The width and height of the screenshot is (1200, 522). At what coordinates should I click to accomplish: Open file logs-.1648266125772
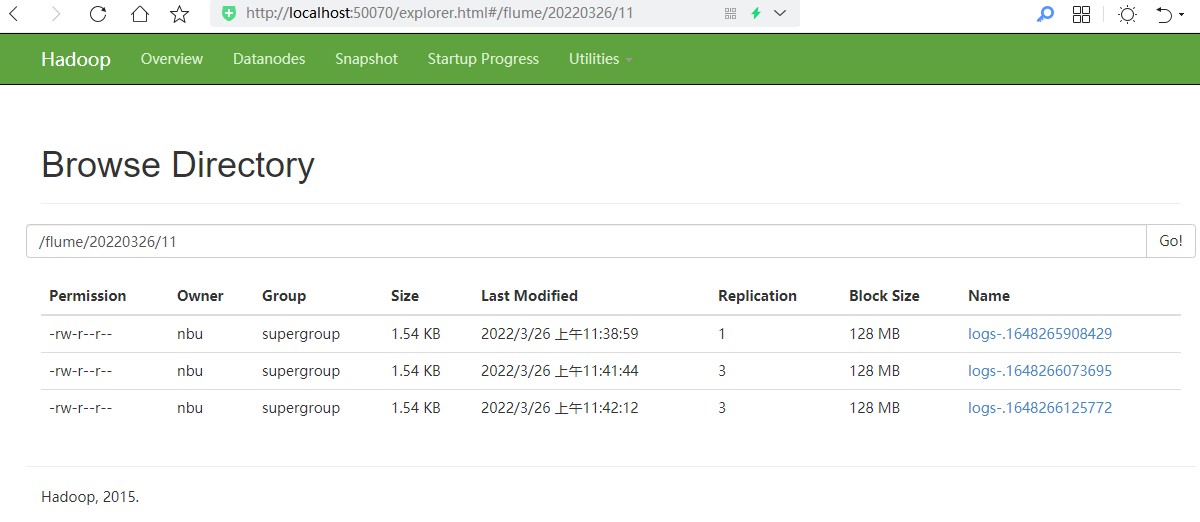coord(1040,408)
